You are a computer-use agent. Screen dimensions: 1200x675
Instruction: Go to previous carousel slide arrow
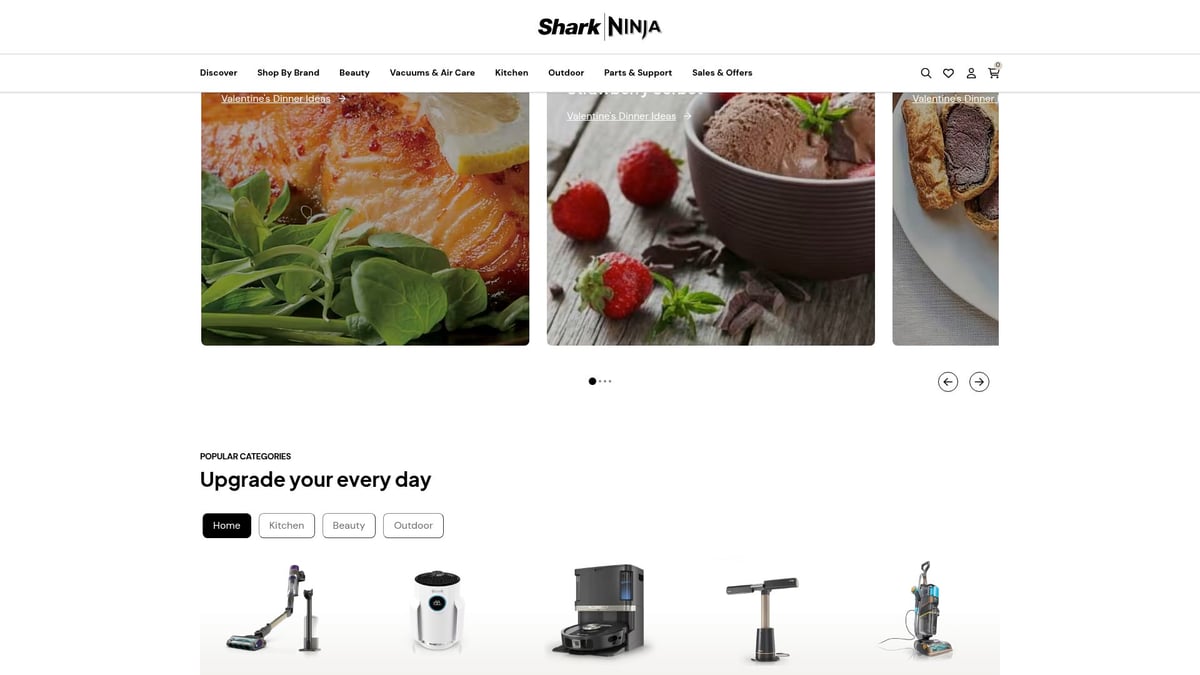[948, 381]
